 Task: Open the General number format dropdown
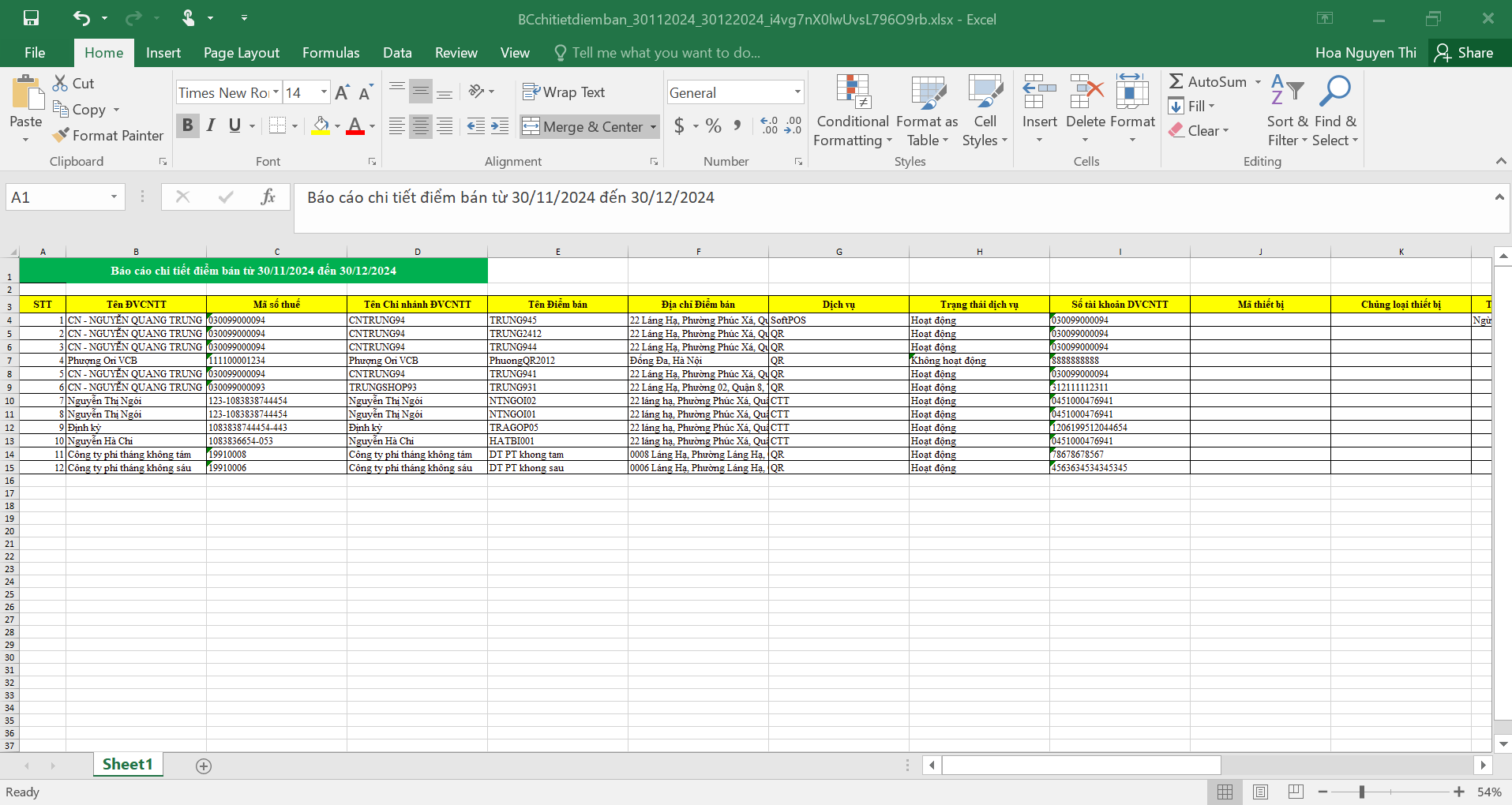click(x=797, y=92)
